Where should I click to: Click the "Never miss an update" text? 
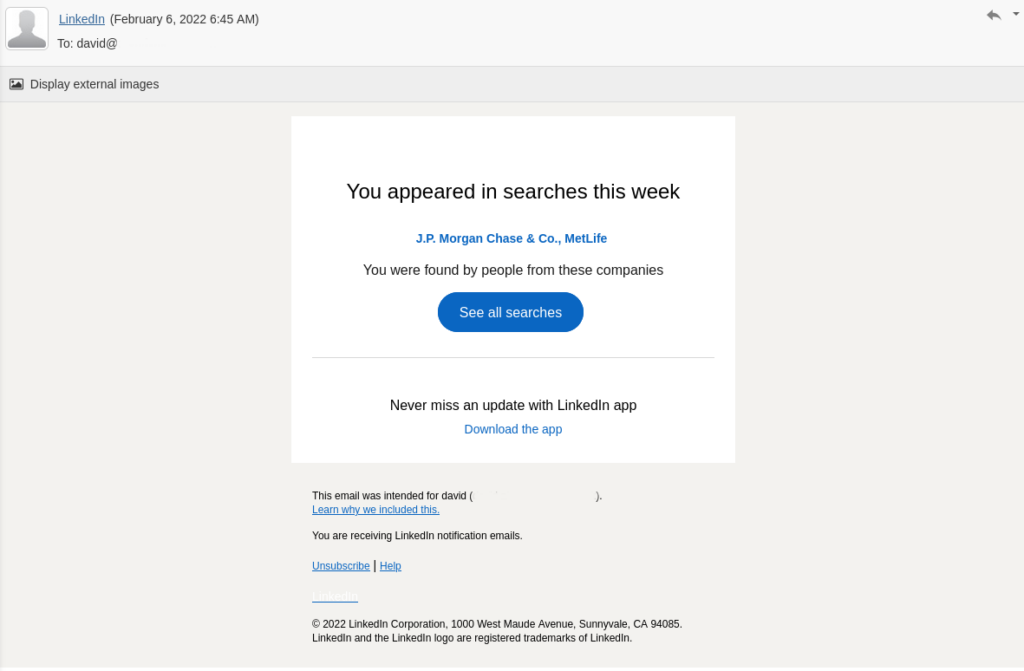[x=513, y=405]
